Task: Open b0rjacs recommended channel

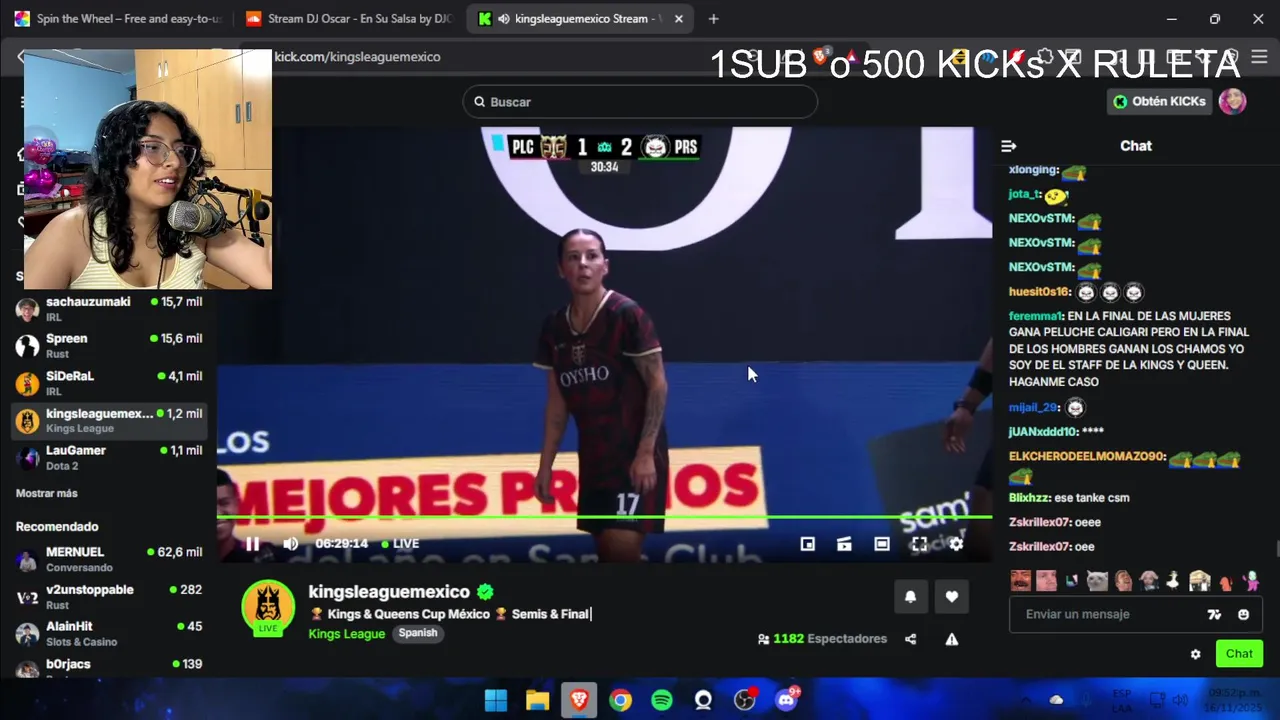Action: point(110,667)
